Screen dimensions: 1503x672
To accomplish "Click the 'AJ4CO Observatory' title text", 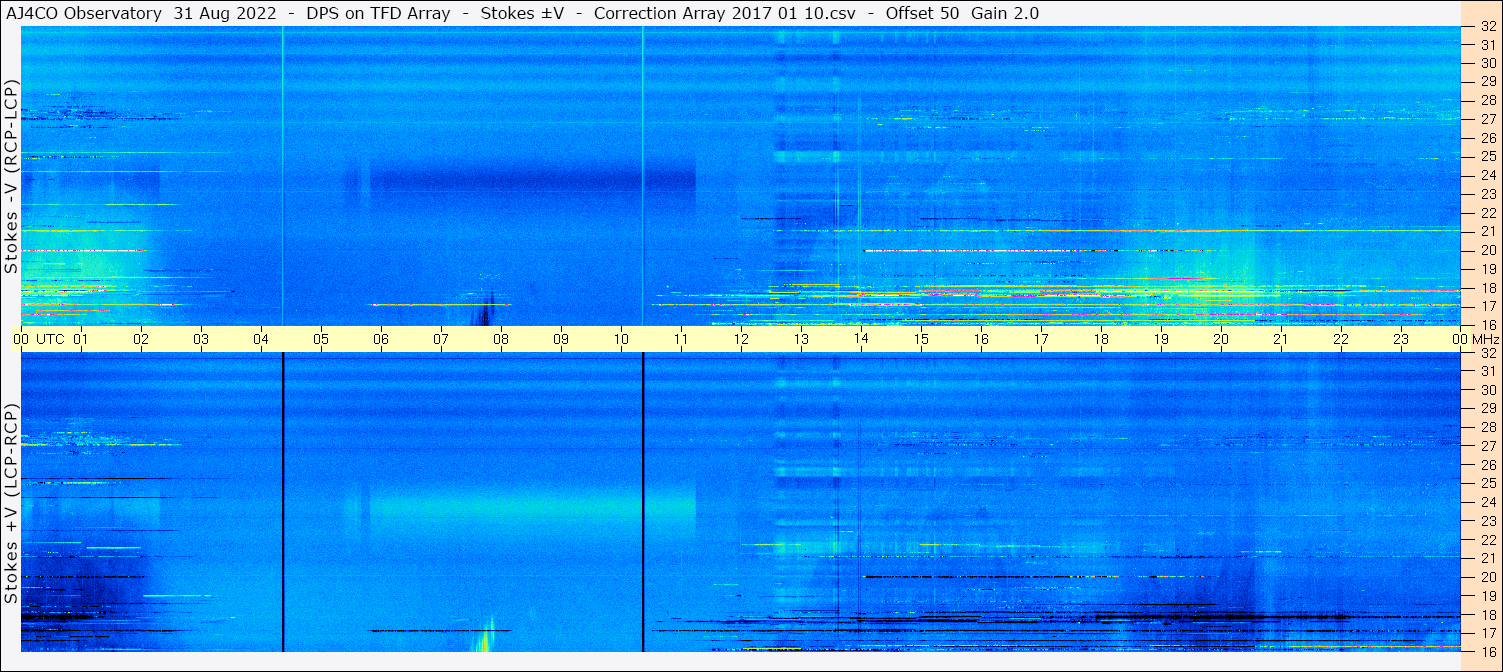I will (x=84, y=13).
